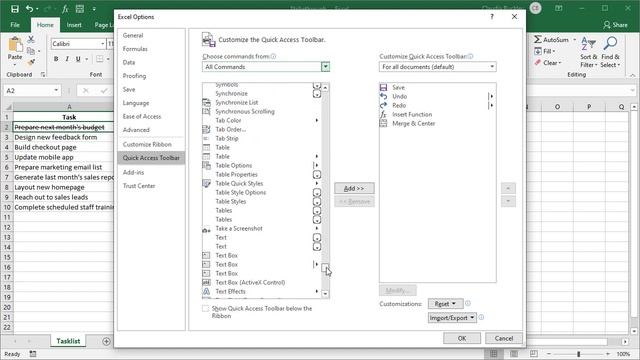Open the Name Box dropdown arrow

click(56, 90)
